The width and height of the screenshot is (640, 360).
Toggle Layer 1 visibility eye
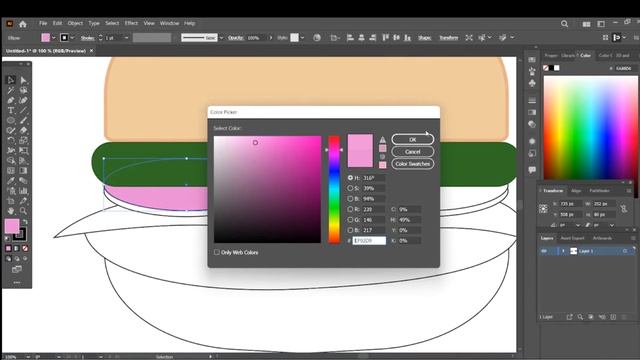point(544,251)
